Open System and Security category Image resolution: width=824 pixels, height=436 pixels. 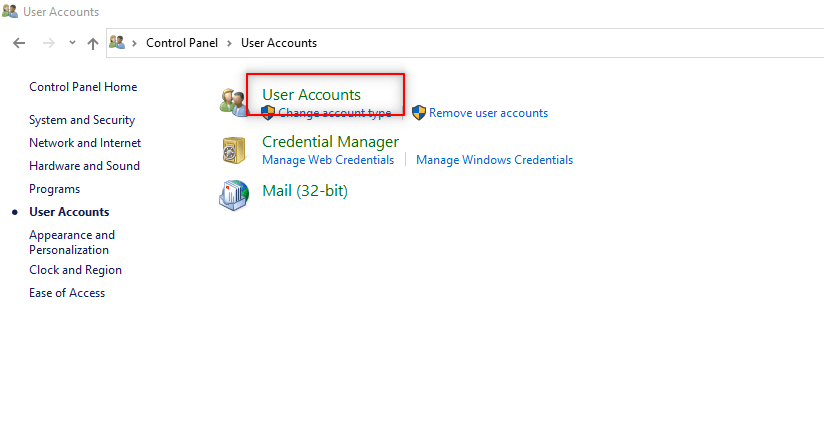point(82,120)
